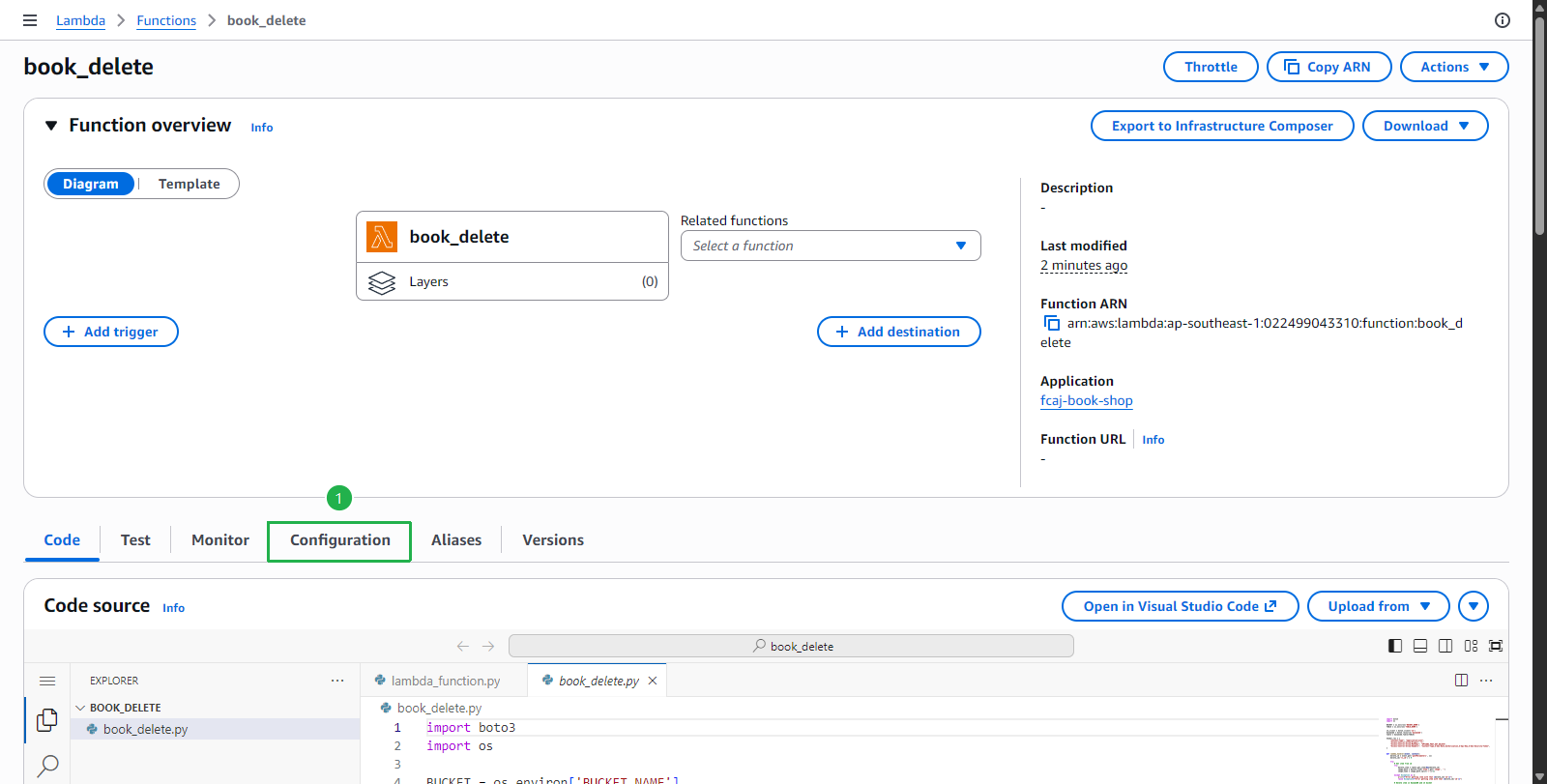
Task: Click Export to Infrastructure Composer
Action: click(1222, 126)
